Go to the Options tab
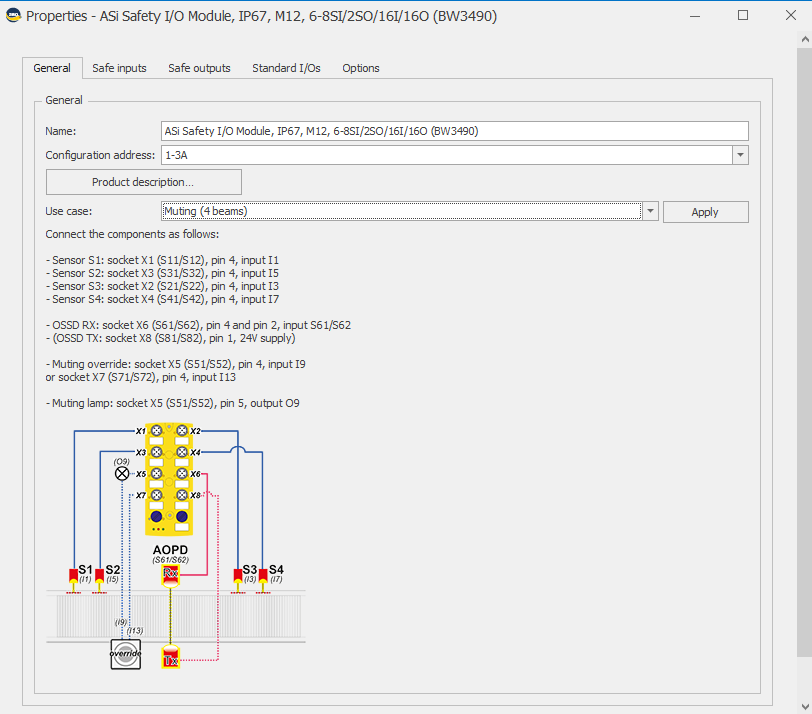This screenshot has width=812, height=714. pos(360,68)
